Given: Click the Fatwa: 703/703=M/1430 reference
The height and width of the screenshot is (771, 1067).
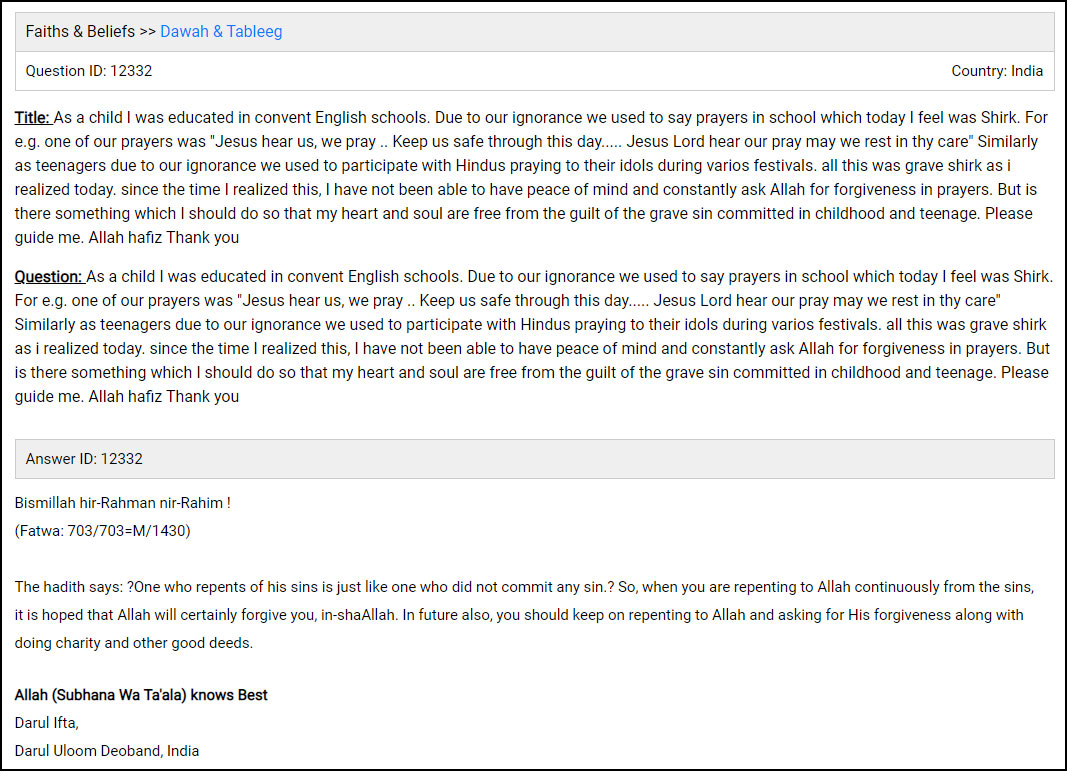Looking at the screenshot, I should 102,531.
